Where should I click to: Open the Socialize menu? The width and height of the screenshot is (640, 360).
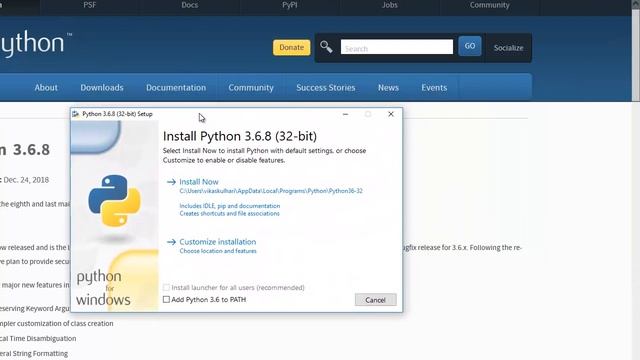click(508, 48)
